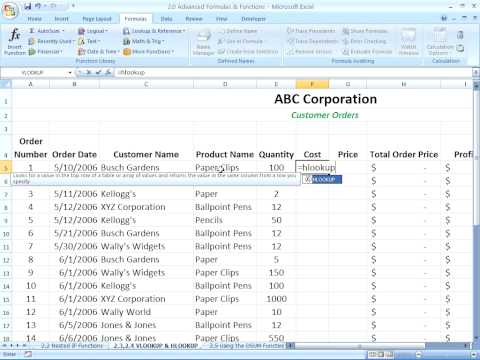Screen dimensions: 480x360
Task: Switch to the Review tab
Action: [x=194, y=19]
